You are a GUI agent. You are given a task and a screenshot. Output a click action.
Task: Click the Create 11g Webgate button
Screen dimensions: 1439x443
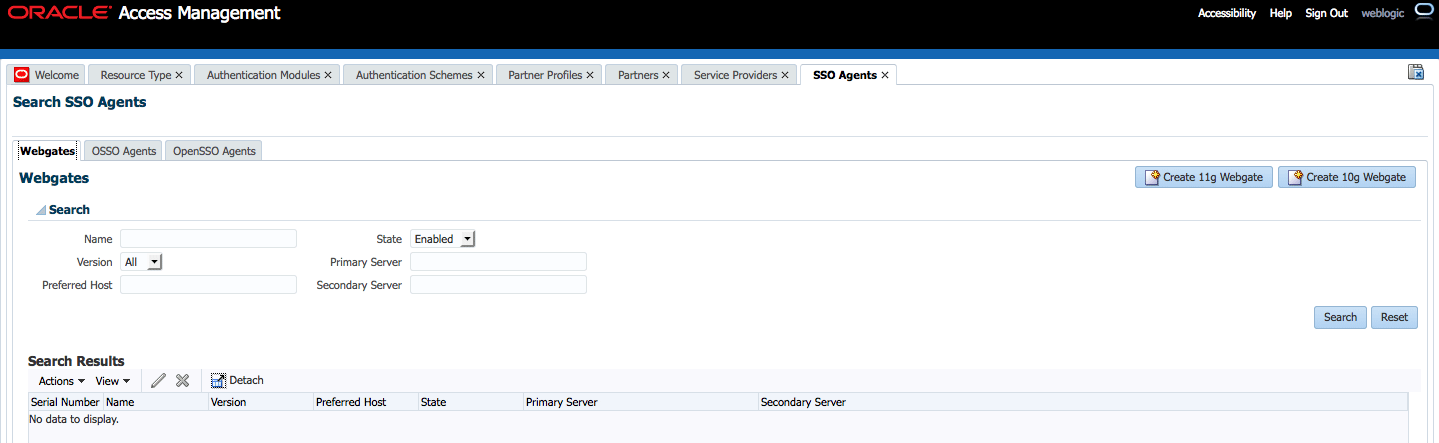[x=1204, y=177]
